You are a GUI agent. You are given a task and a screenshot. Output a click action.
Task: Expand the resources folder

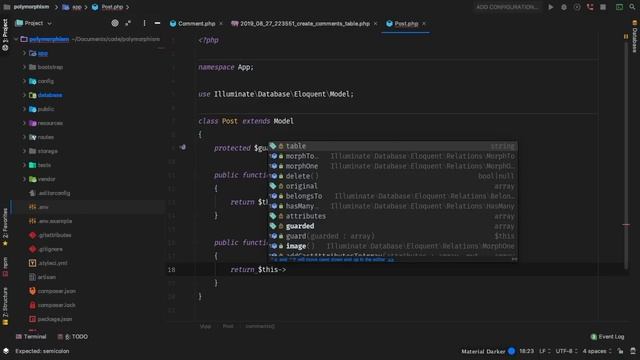(24, 123)
